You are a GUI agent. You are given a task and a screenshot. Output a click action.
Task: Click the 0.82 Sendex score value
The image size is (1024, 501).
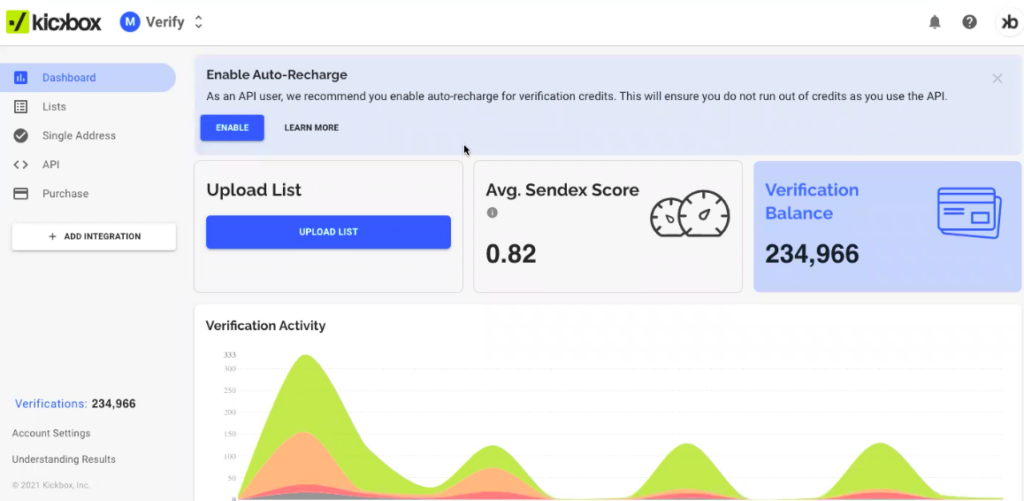(511, 253)
